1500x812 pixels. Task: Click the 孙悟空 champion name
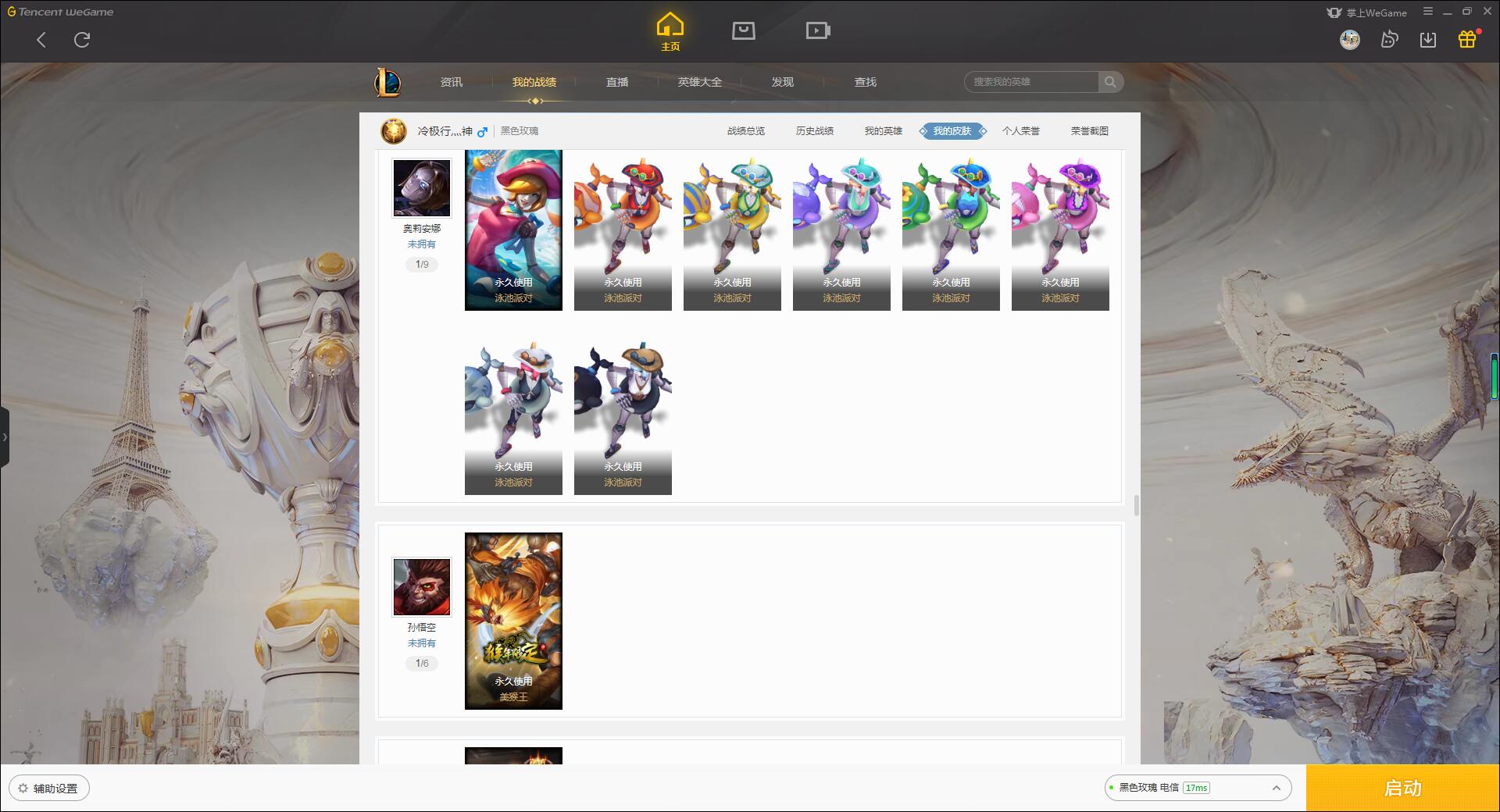[x=422, y=628]
